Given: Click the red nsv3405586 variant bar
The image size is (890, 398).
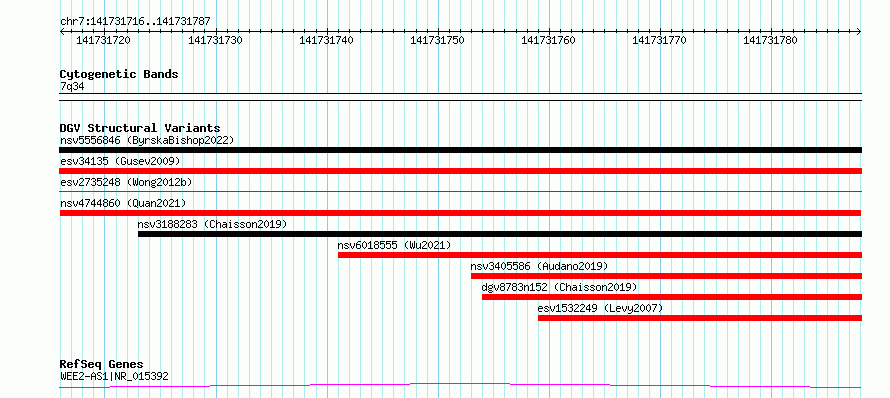Looking at the screenshot, I should [x=666, y=276].
